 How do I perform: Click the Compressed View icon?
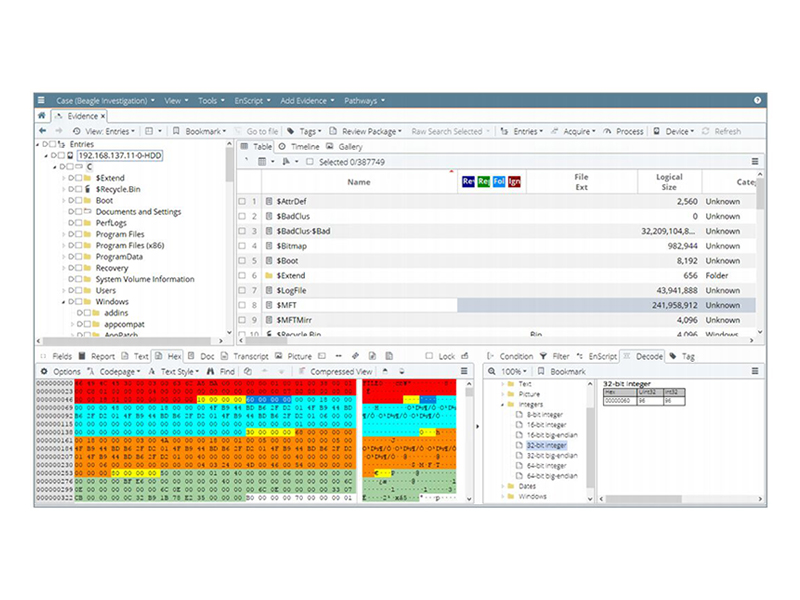tap(302, 371)
